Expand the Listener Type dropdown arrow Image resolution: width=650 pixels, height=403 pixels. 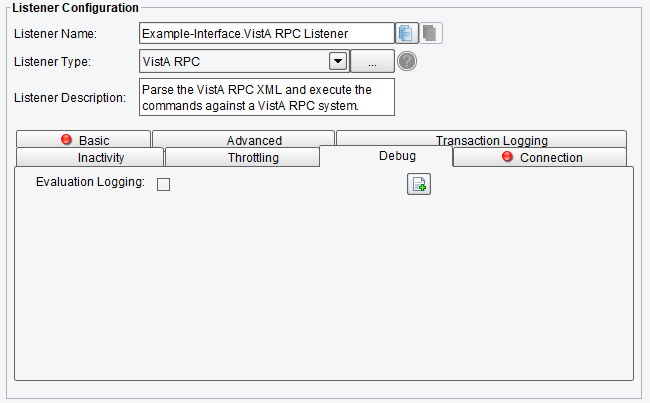pyautogui.click(x=338, y=61)
